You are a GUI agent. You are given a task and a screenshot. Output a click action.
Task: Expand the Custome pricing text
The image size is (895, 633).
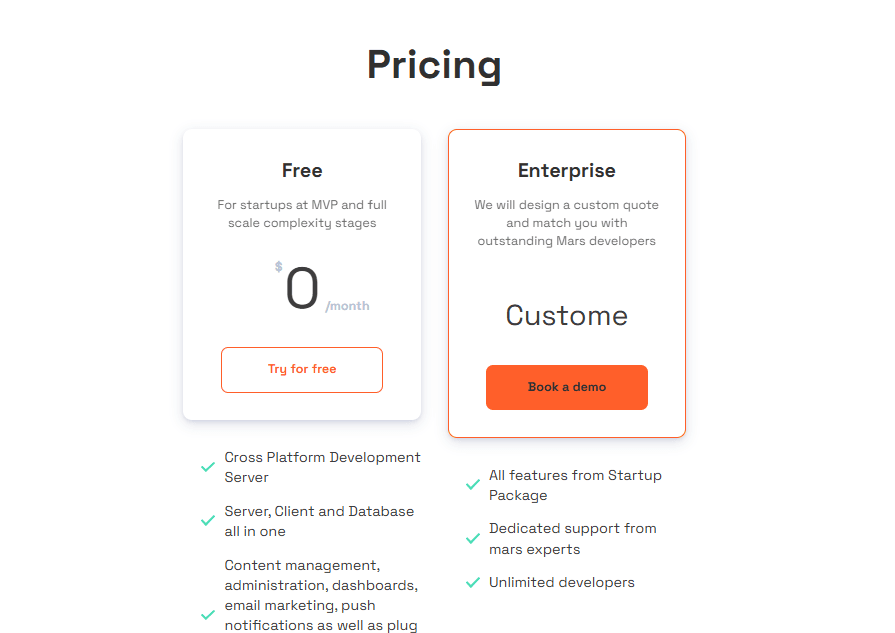pos(566,315)
